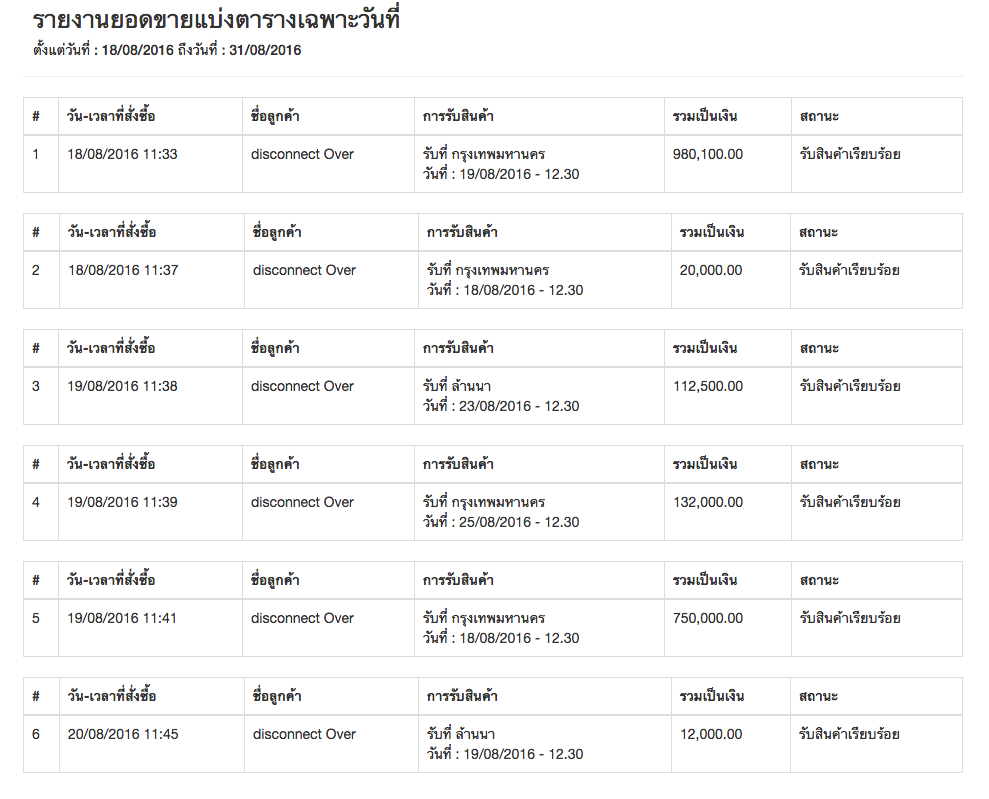Select order timestamp 19/08/2016 11:39
The image size is (989, 799).
(x=122, y=502)
